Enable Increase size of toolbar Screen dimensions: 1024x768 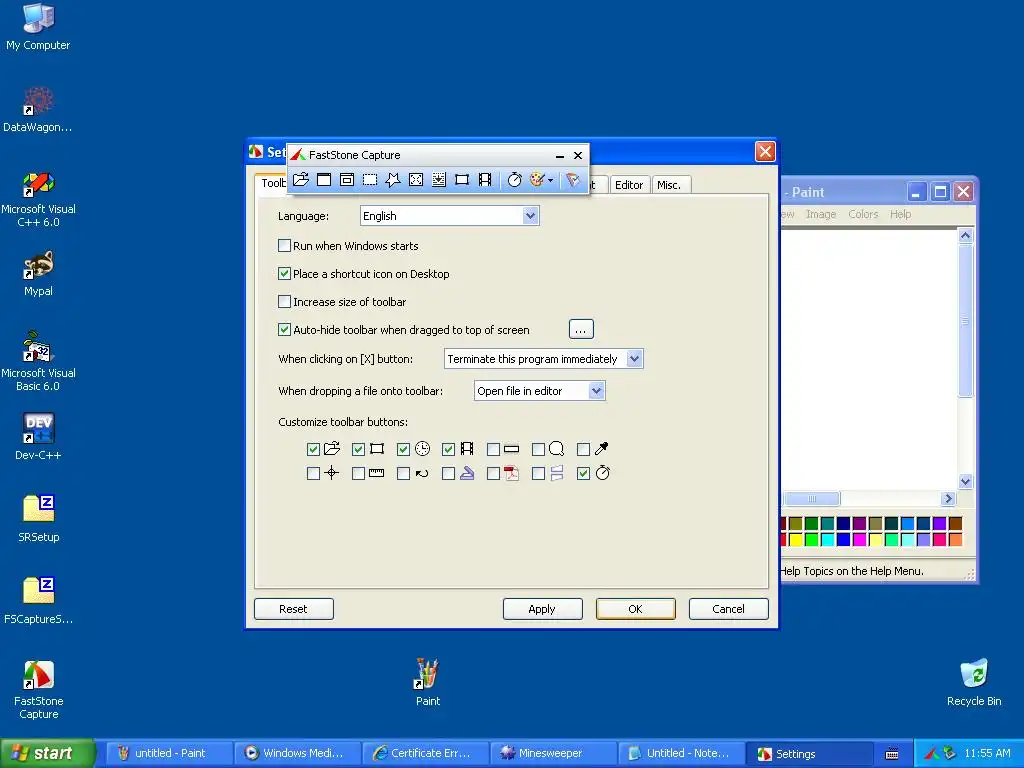[x=284, y=302]
